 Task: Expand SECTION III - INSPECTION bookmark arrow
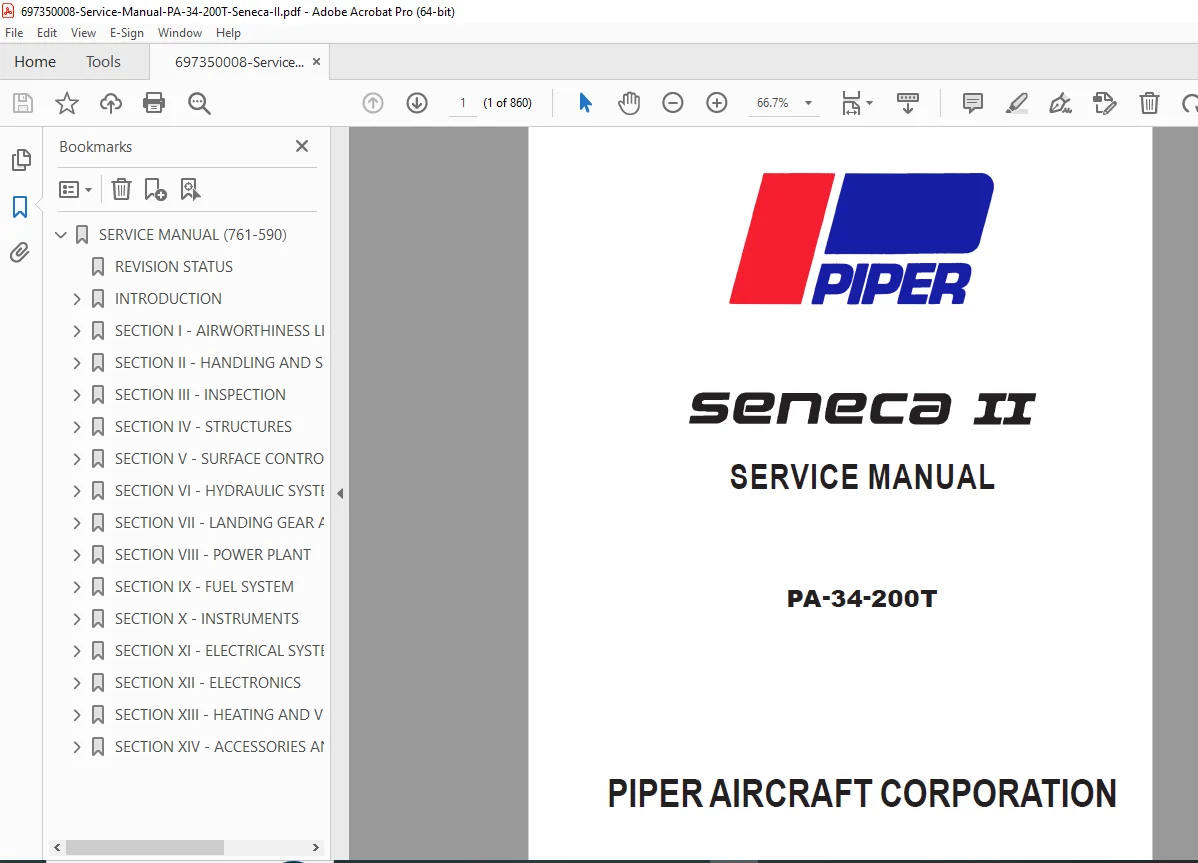coord(76,396)
